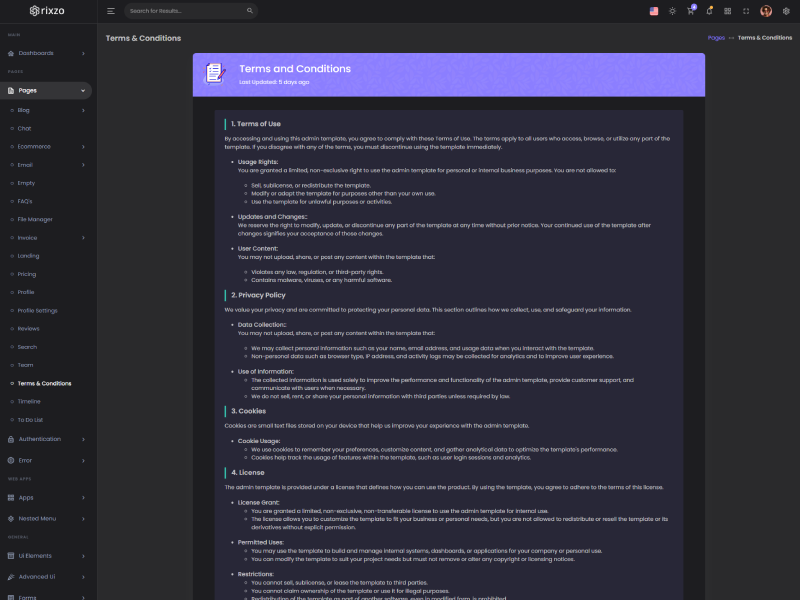Select File Manager from the sidebar
Image resolution: width=800 pixels, height=600 pixels.
[35, 219]
